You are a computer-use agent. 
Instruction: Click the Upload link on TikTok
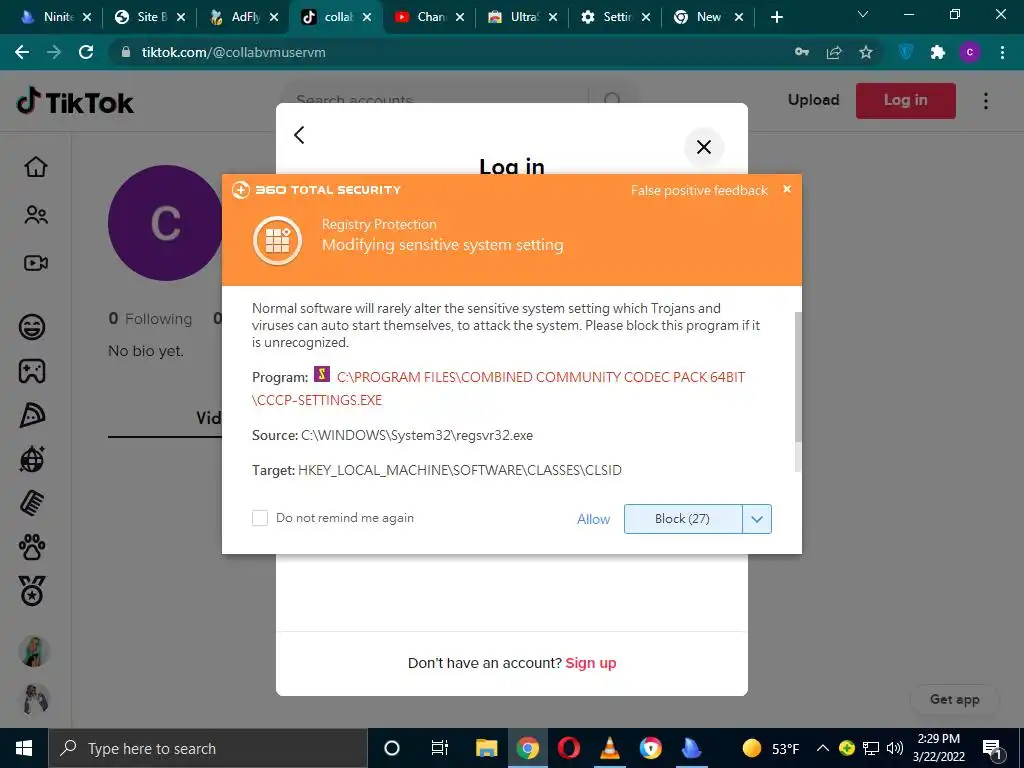pos(813,100)
